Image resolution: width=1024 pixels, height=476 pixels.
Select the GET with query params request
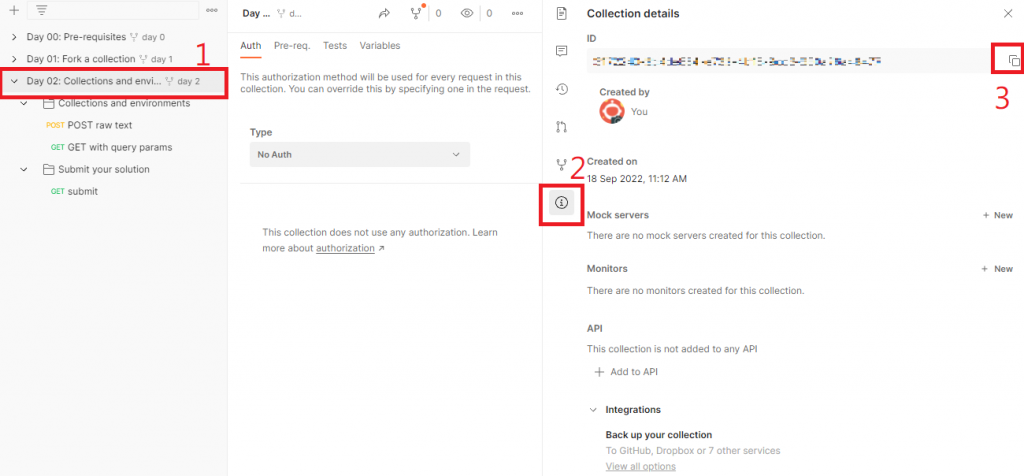tap(111, 148)
